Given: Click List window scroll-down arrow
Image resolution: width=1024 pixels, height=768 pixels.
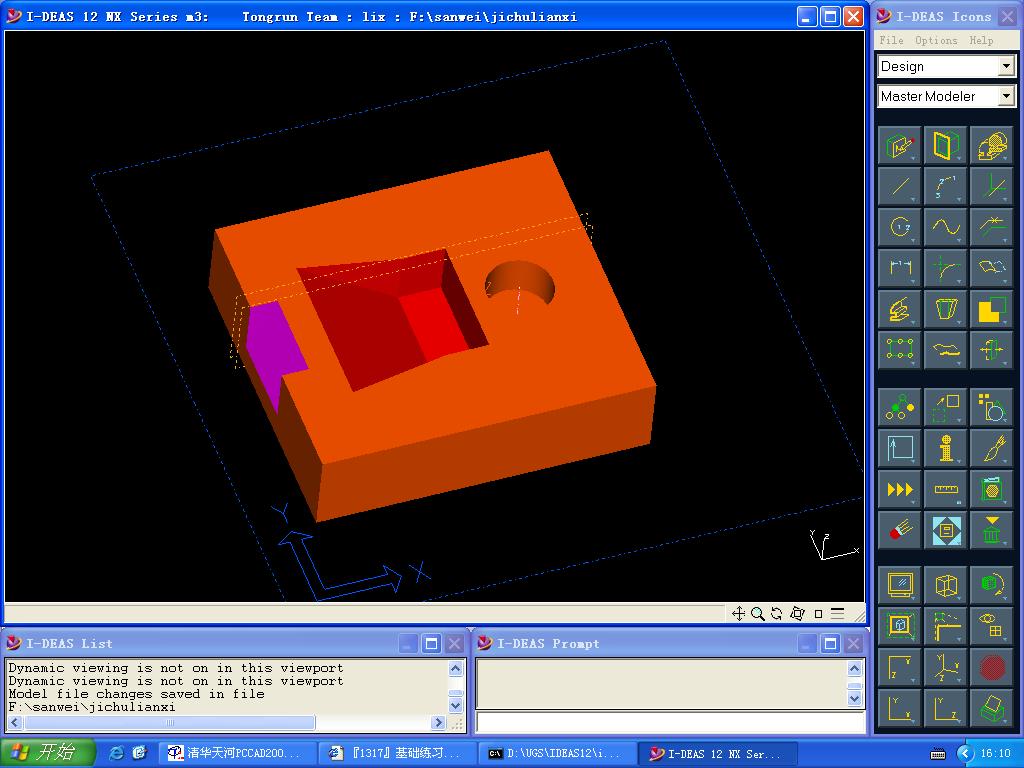Looking at the screenshot, I should [456, 705].
